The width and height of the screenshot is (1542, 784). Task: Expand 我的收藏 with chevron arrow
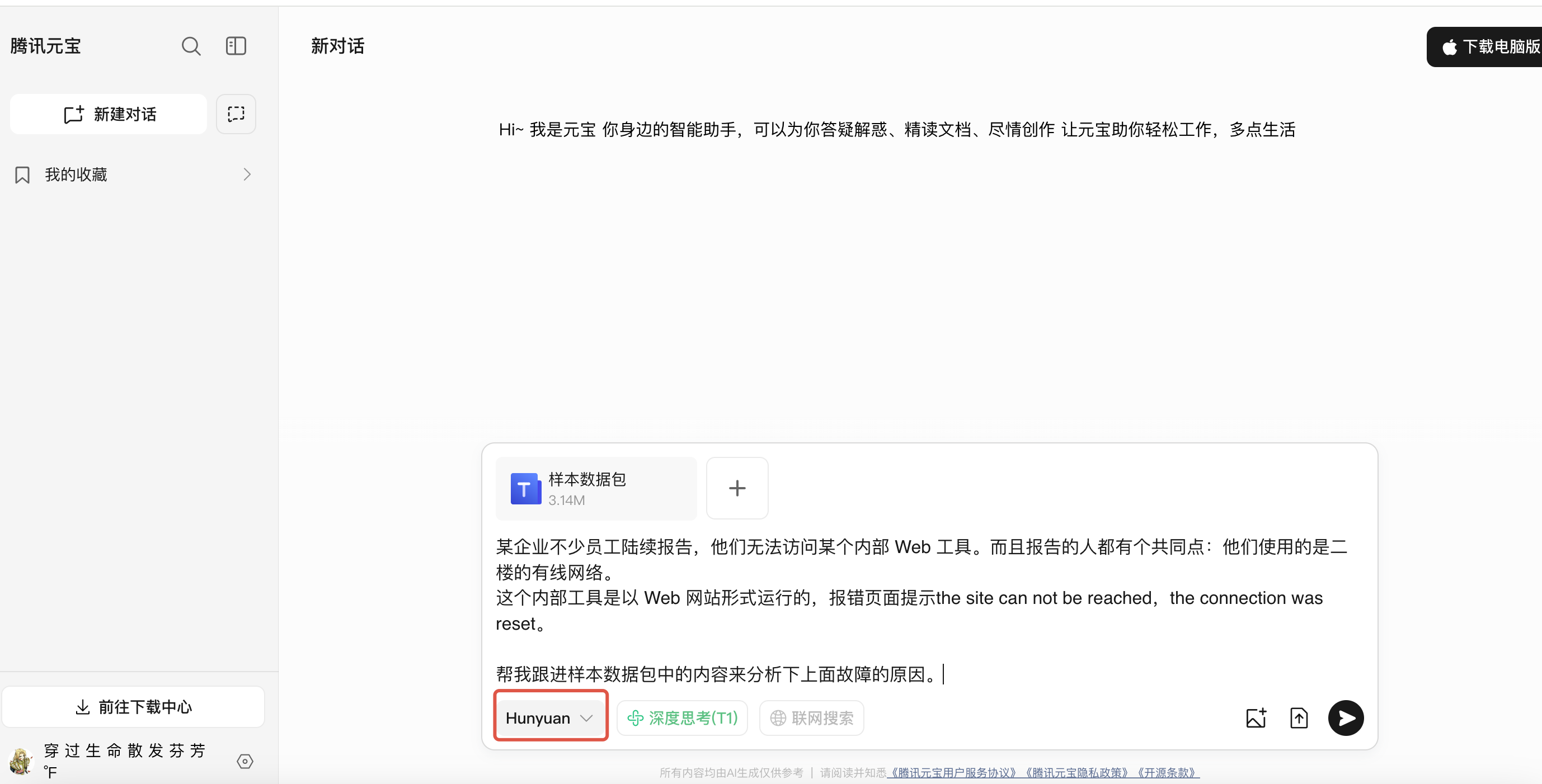pos(247,175)
